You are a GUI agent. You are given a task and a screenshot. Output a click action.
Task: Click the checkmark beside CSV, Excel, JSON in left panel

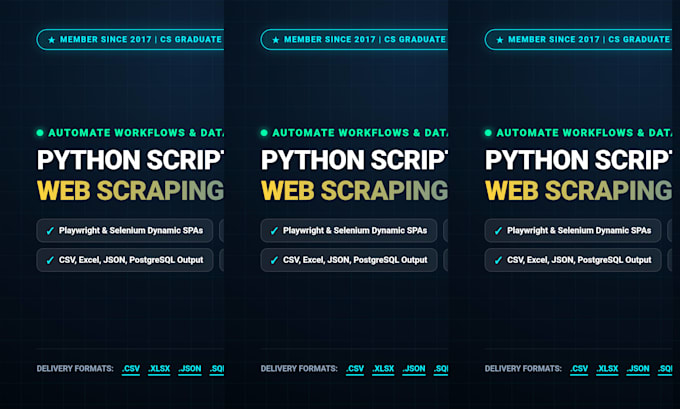[50, 260]
